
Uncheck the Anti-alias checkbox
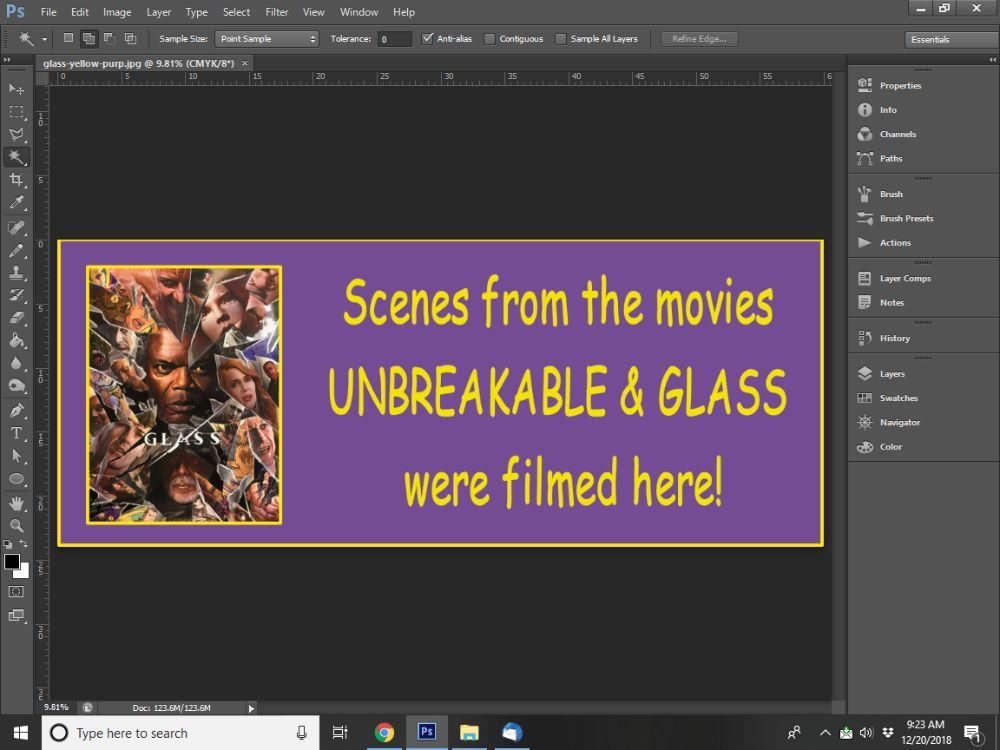pos(427,39)
